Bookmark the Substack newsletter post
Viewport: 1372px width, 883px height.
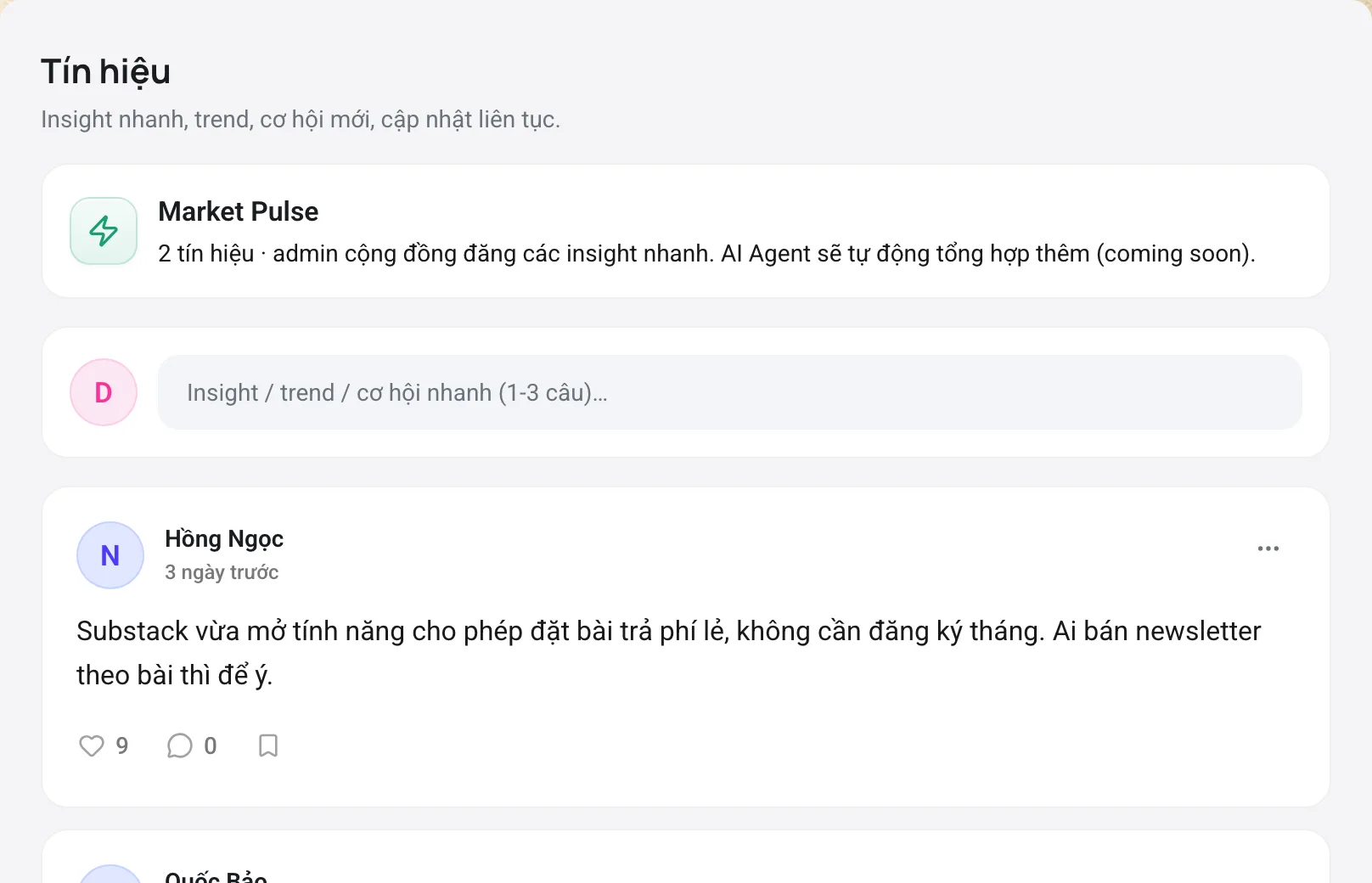(268, 745)
